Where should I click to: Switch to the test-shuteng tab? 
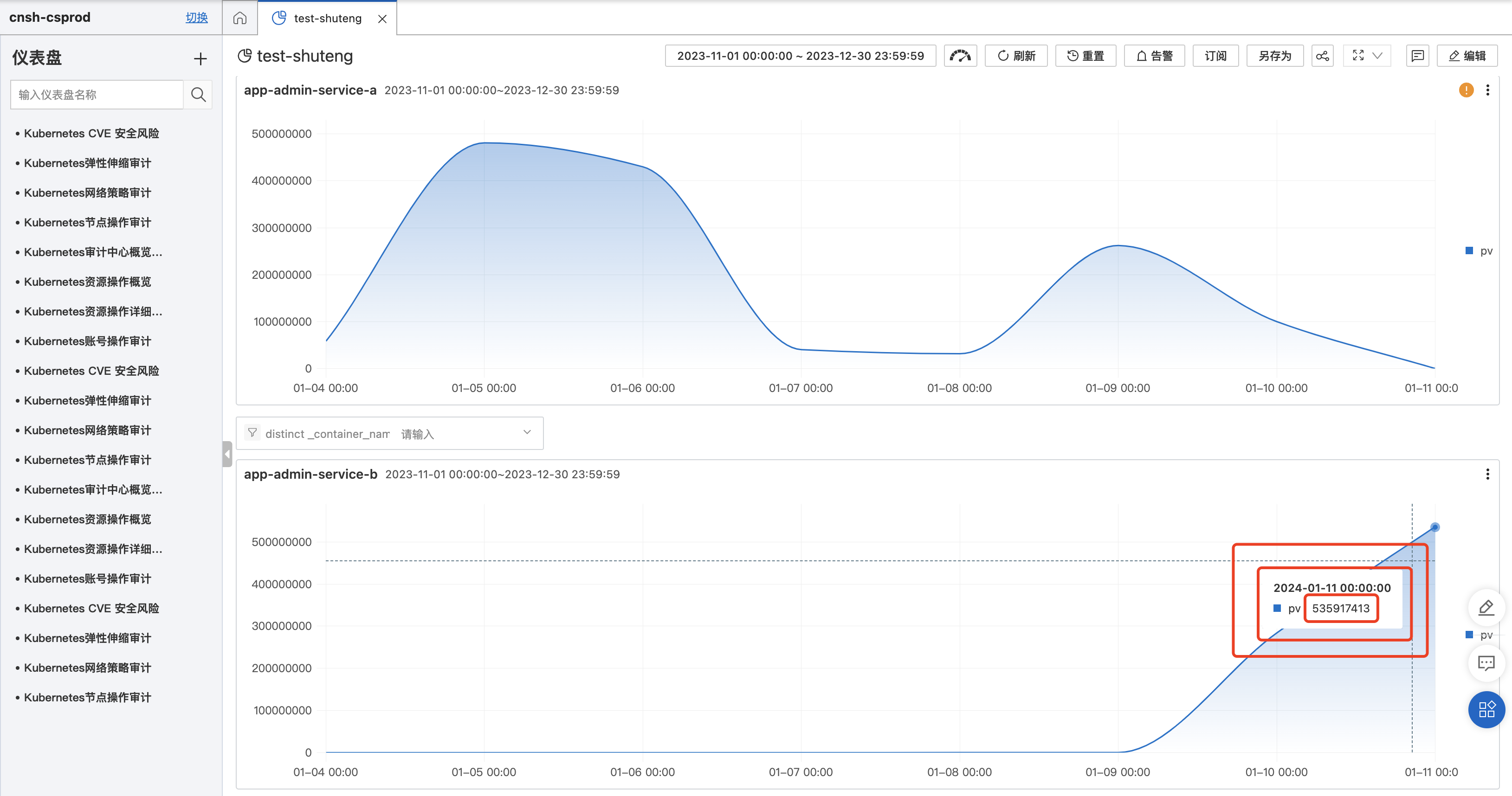(327, 18)
